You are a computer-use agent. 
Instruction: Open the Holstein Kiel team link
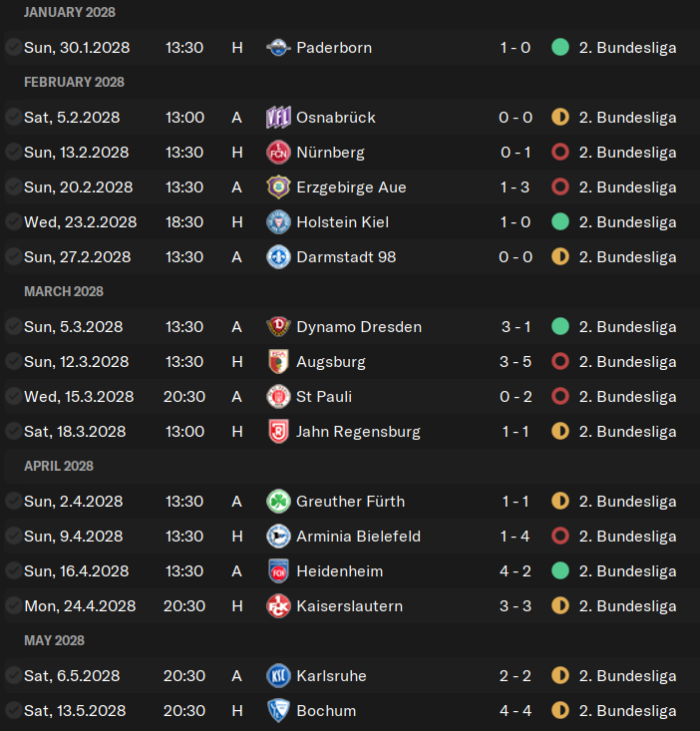pos(343,222)
